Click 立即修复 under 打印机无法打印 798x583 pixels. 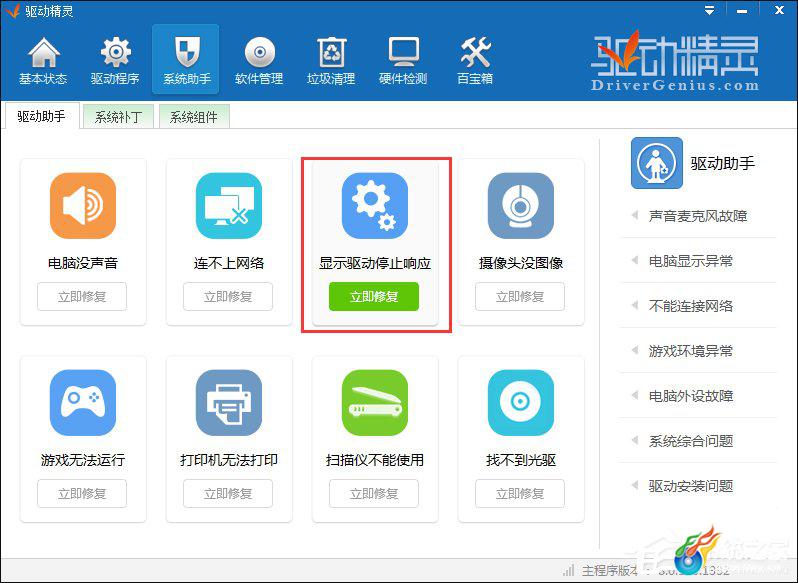228,493
